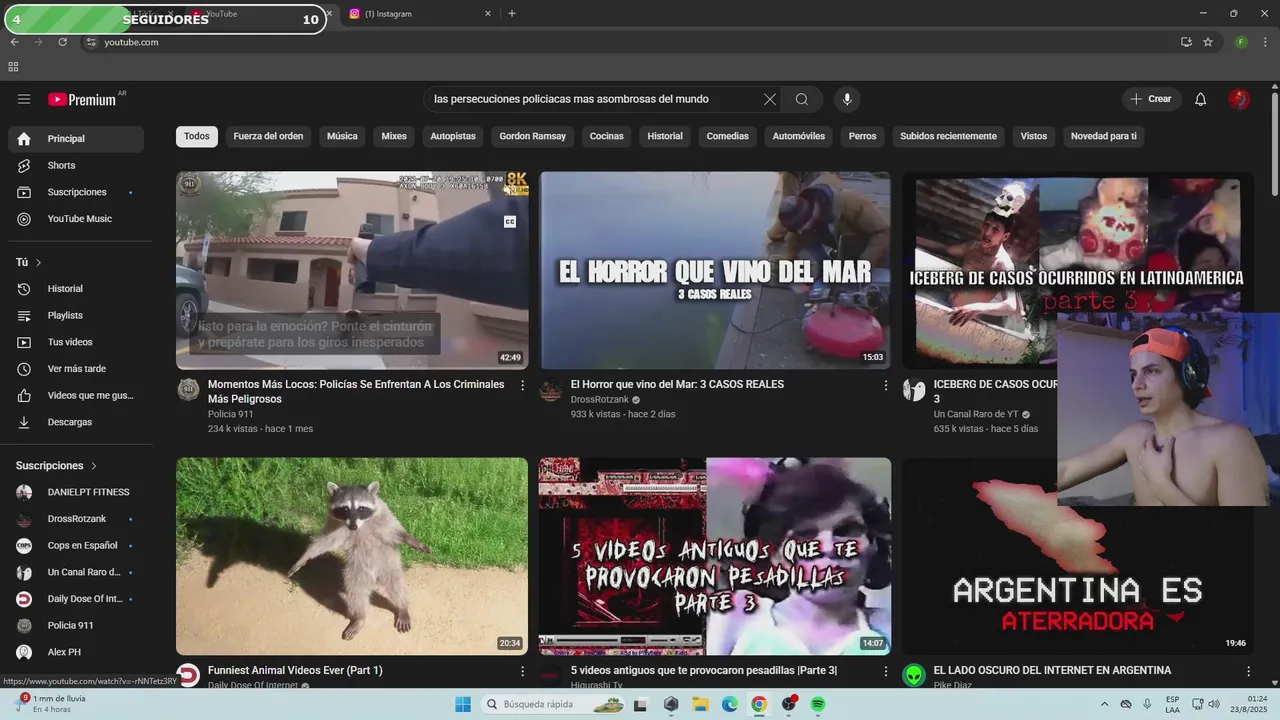Open options for Momentos Más Locos video
This screenshot has width=1280, height=720.
click(522, 385)
